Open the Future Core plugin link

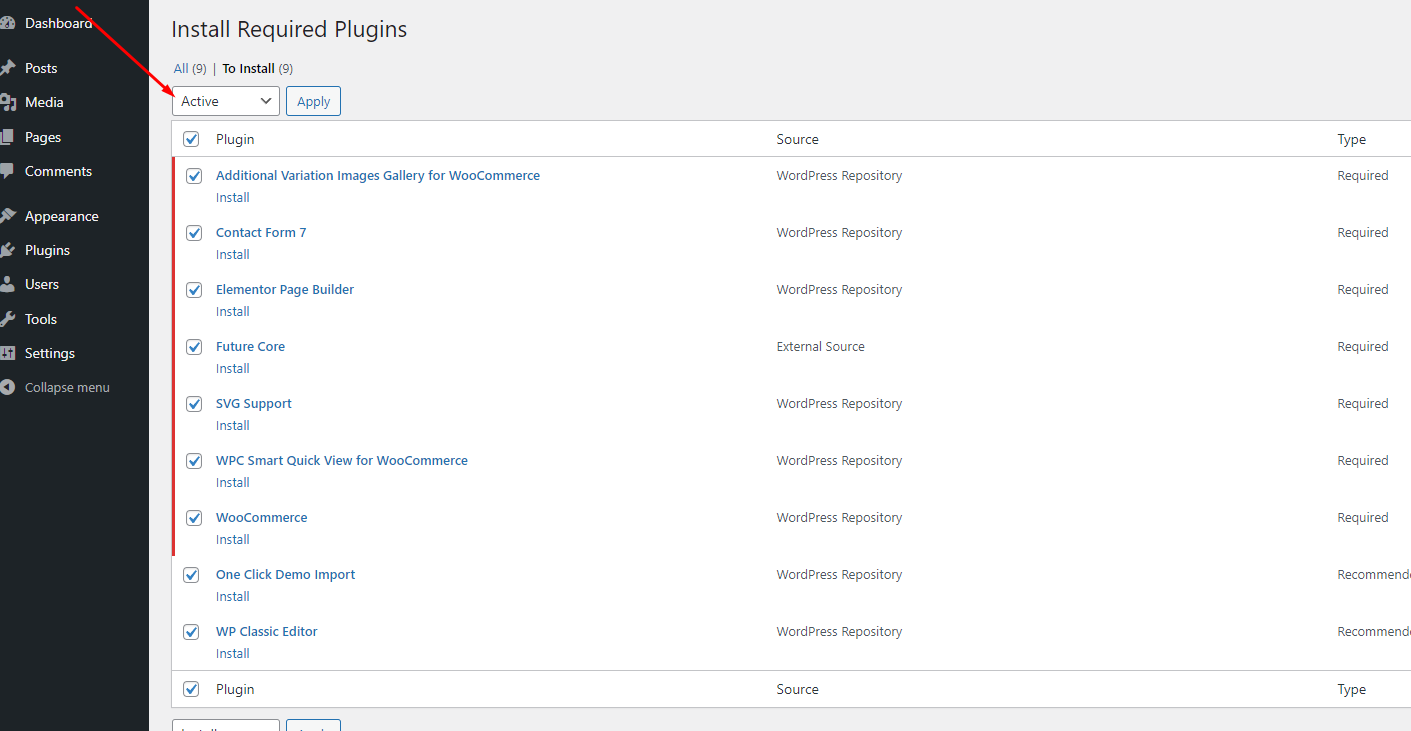point(250,346)
